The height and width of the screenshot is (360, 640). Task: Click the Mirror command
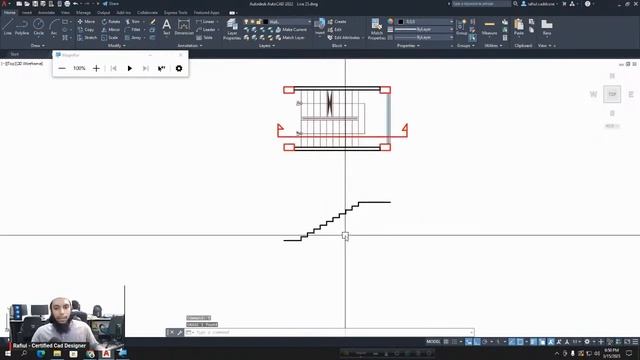(x=111, y=29)
